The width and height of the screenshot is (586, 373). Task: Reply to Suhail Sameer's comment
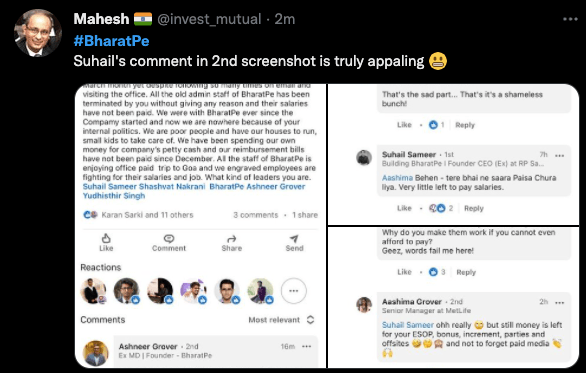click(x=474, y=209)
